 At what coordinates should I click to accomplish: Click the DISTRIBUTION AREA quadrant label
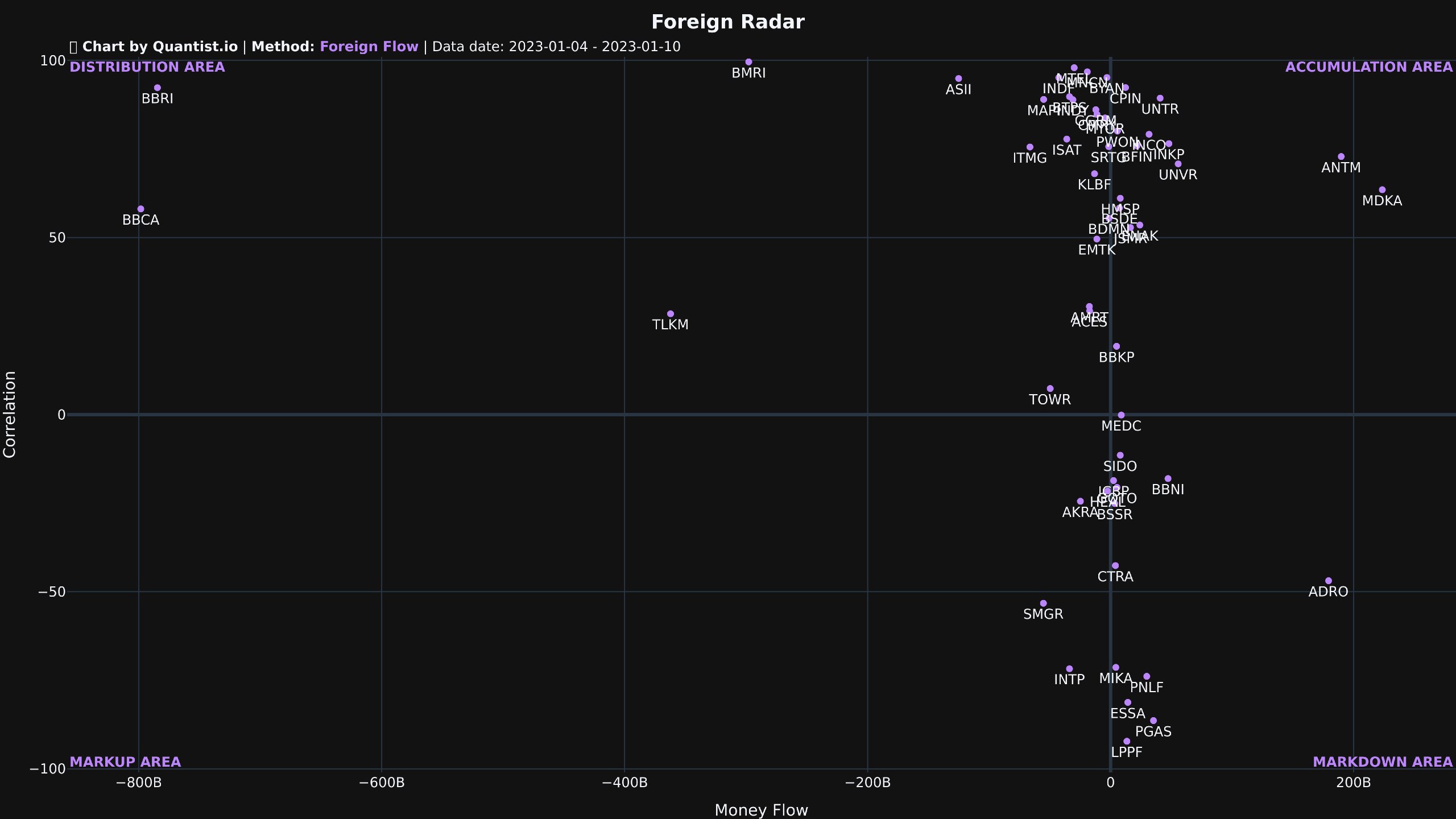pos(147,67)
